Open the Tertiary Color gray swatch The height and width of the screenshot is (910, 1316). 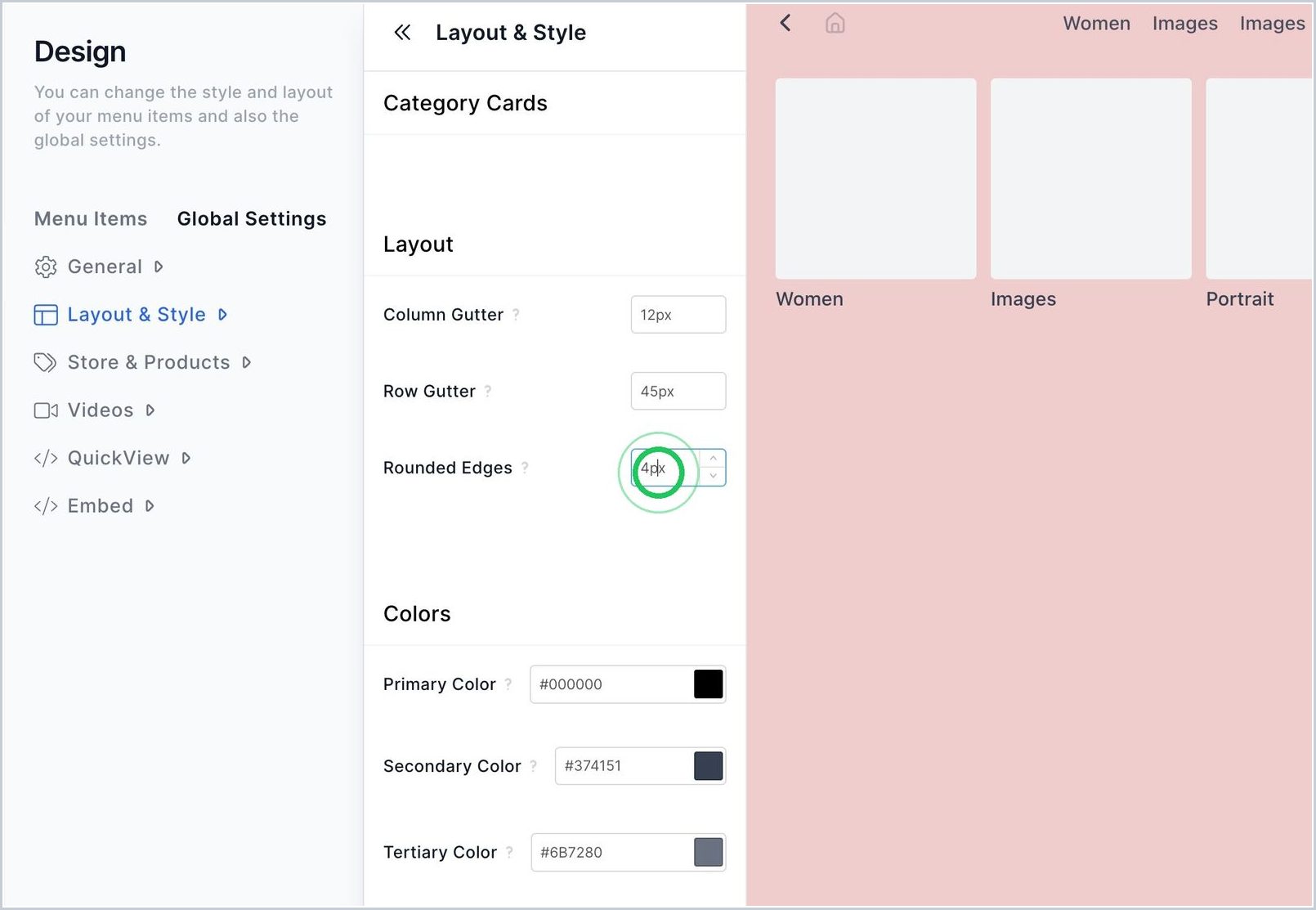(708, 852)
